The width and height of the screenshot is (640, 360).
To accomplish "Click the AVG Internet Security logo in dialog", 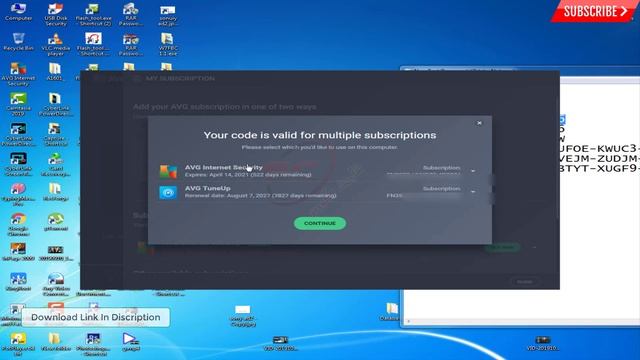I will pyautogui.click(x=168, y=171).
